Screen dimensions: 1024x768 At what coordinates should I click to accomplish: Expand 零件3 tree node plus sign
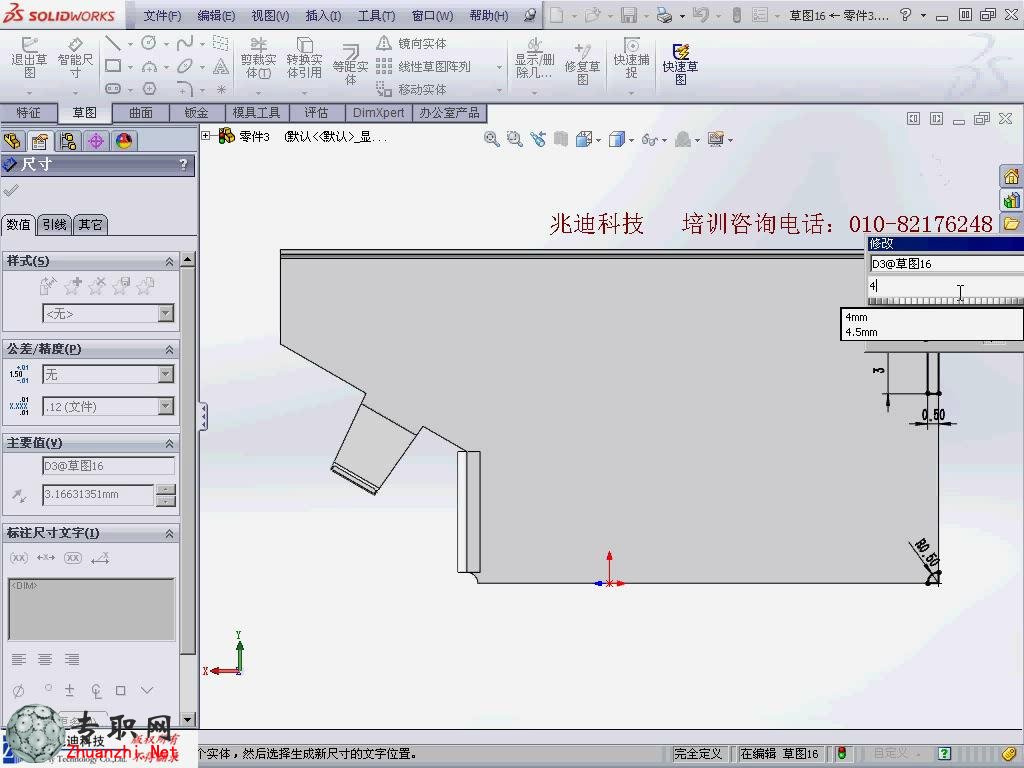click(x=206, y=136)
